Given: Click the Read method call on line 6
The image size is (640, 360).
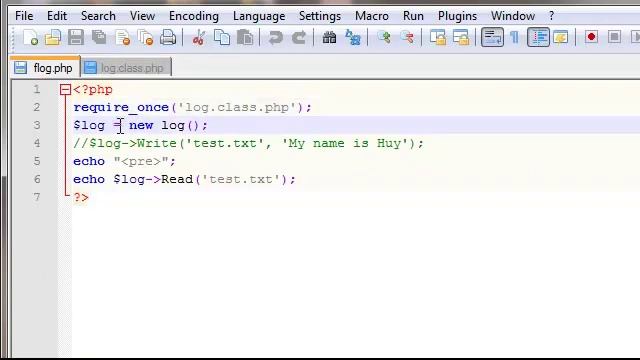Looking at the screenshot, I should coord(177,179).
